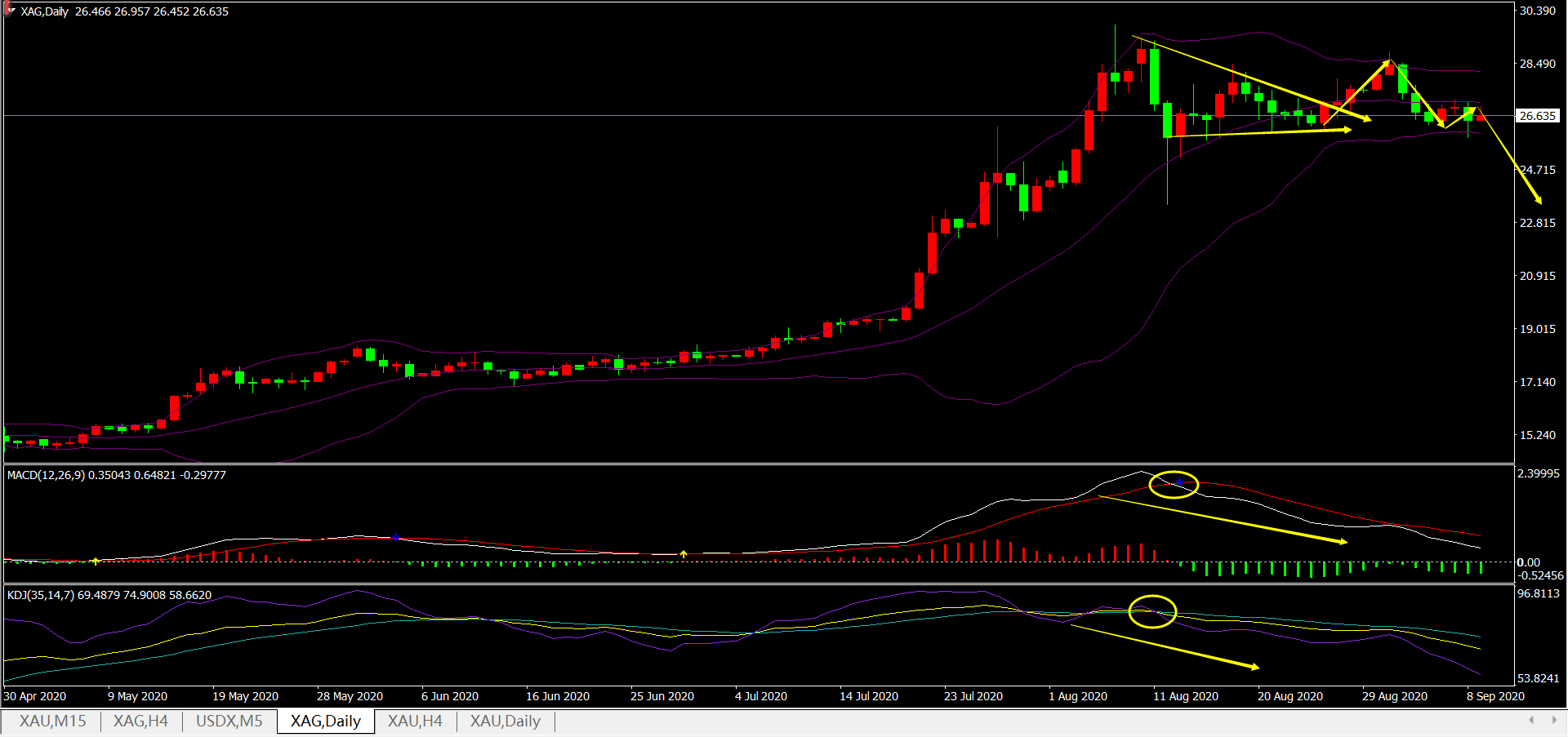Click the active XAG,Daily chart tab

[x=325, y=721]
